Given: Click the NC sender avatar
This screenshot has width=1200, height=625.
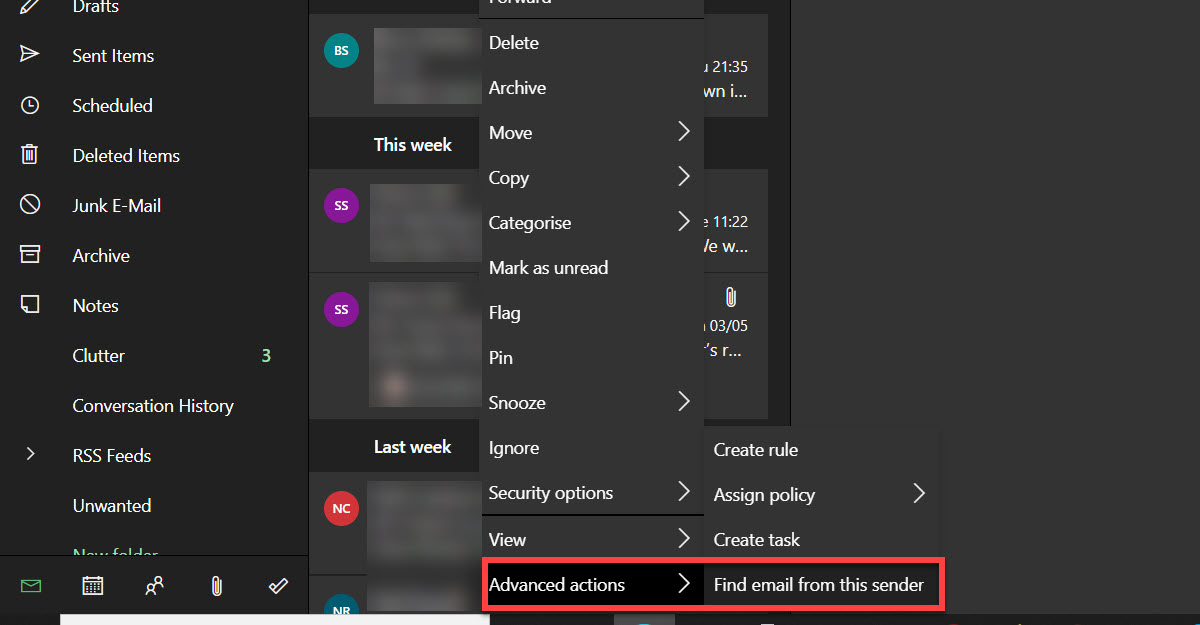Looking at the screenshot, I should tap(340, 508).
